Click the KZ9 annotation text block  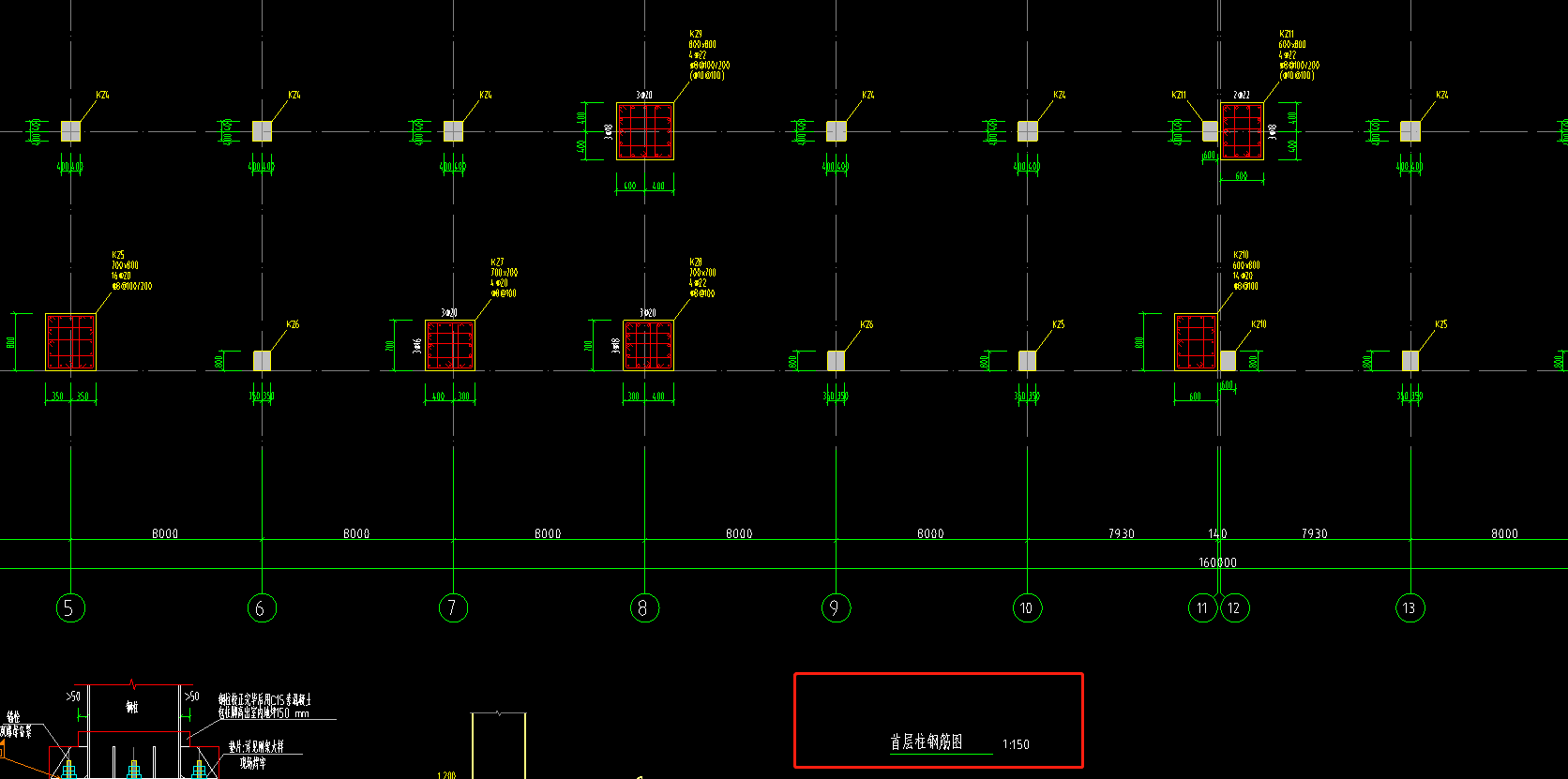[x=709, y=54]
